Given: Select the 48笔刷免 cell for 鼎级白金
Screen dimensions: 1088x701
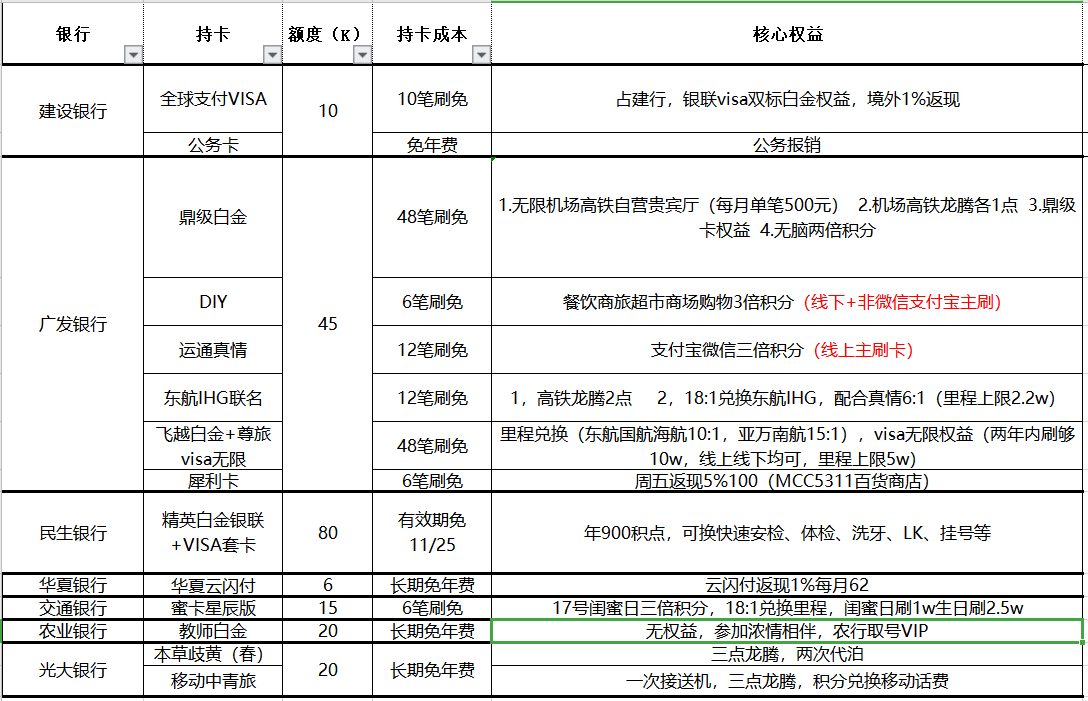Looking at the screenshot, I should click(x=432, y=218).
